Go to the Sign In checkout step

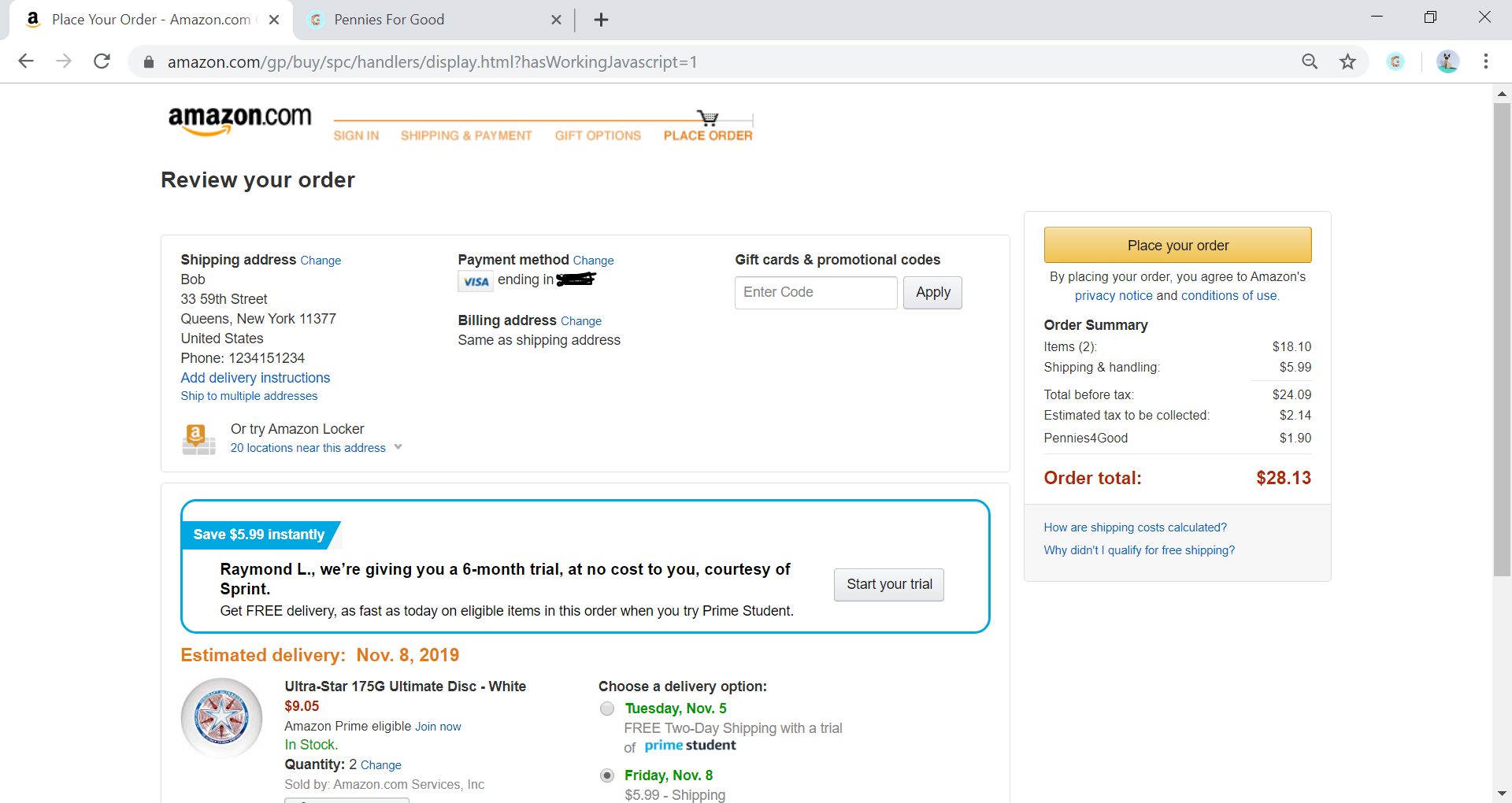click(356, 135)
